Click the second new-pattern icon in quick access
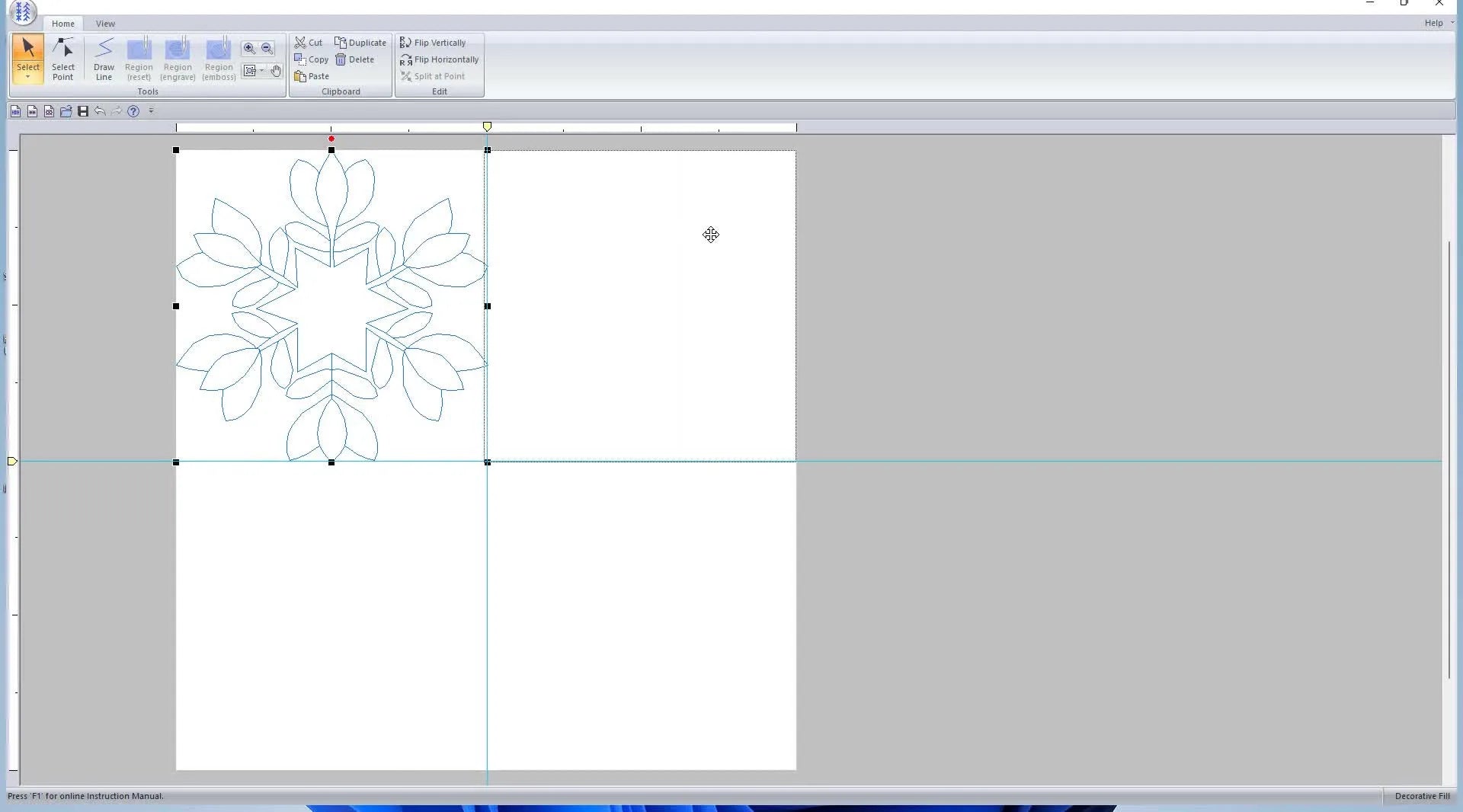 click(x=32, y=111)
